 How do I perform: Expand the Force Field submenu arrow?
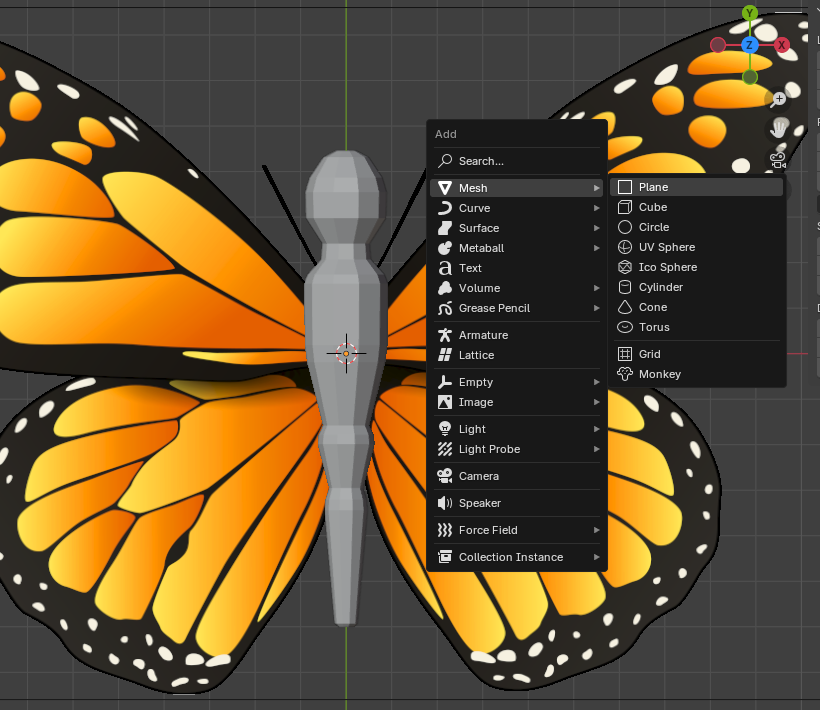coord(596,530)
